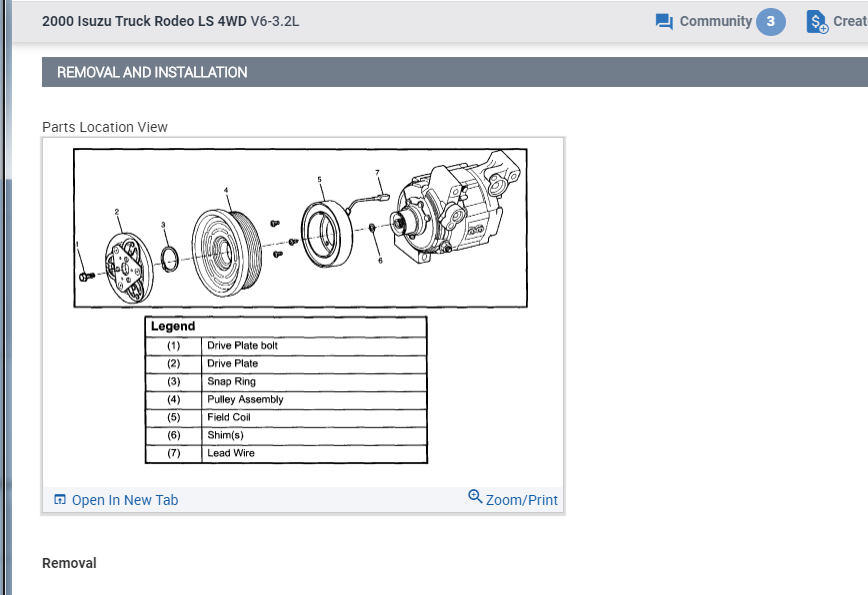
Task: Click the Parts Location View caption
Action: pos(105,127)
